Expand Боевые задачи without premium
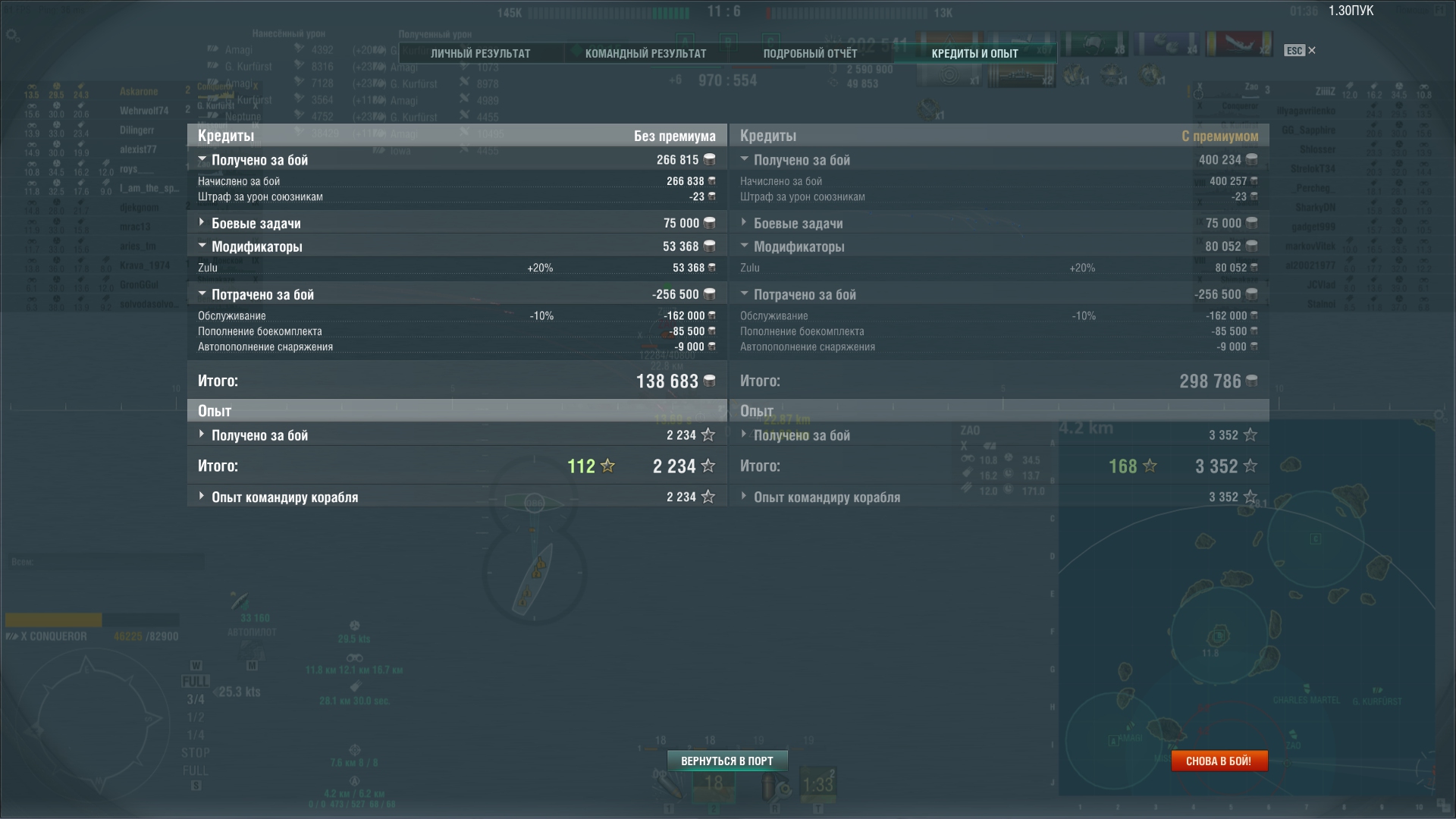The image size is (1456, 819). (x=202, y=222)
